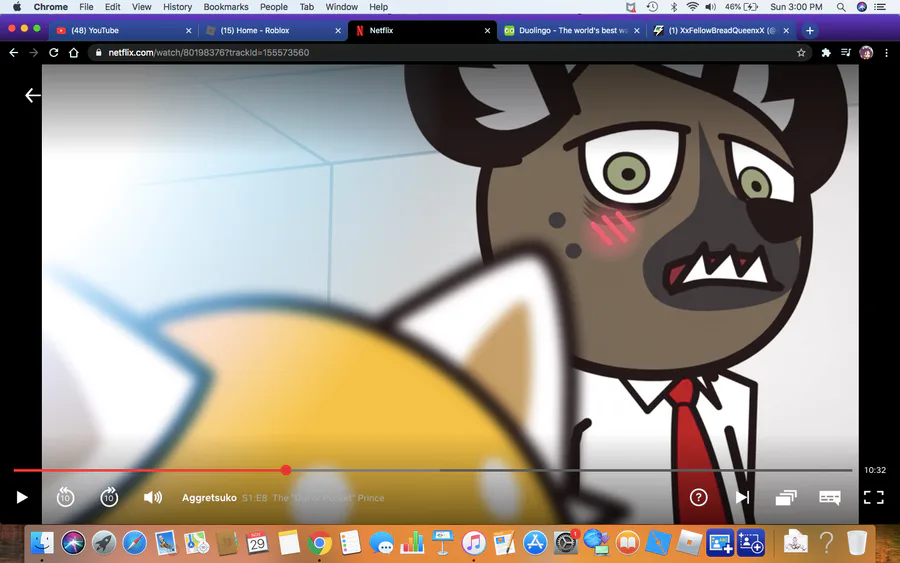900x563 pixels.
Task: Go forward in Chrome history
Action: click(33, 52)
